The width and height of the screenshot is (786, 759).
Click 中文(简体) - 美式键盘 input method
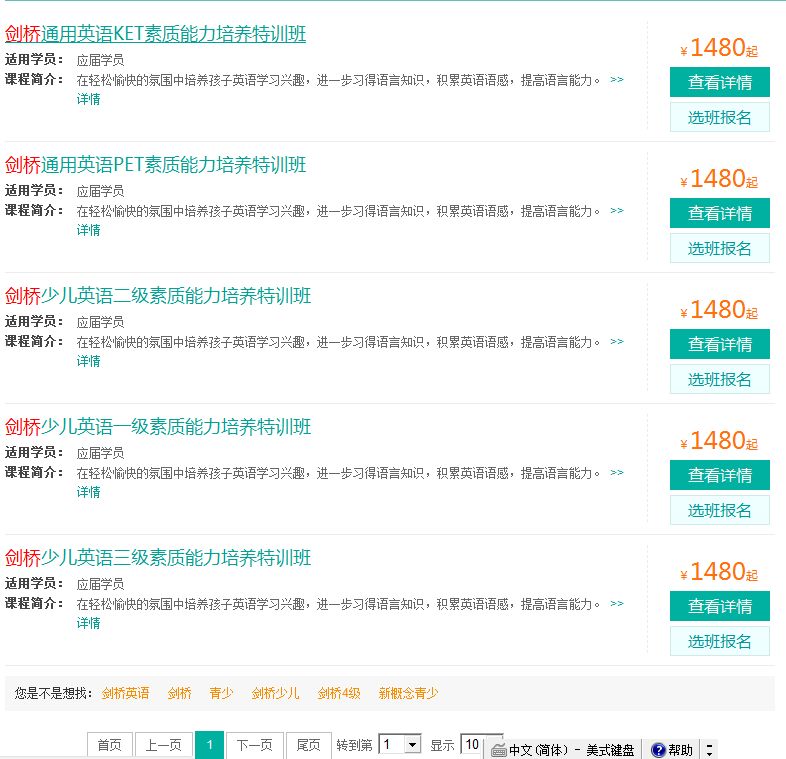pos(571,750)
